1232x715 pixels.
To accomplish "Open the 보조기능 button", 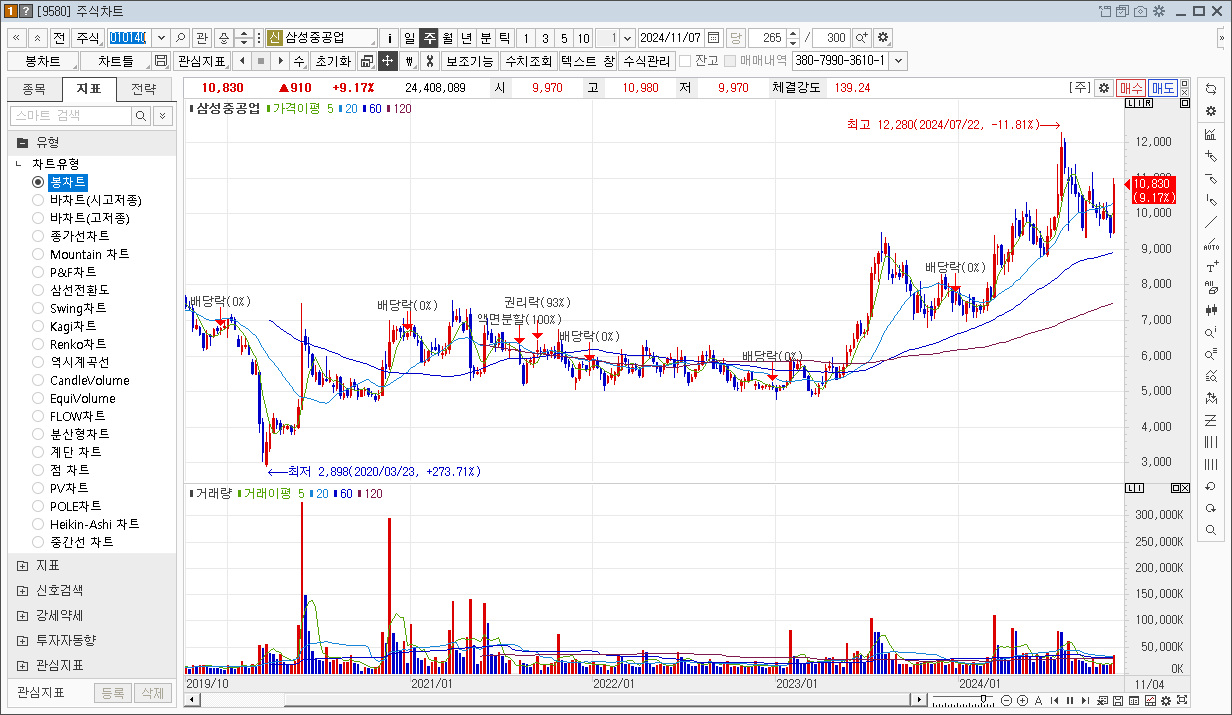I will point(470,61).
